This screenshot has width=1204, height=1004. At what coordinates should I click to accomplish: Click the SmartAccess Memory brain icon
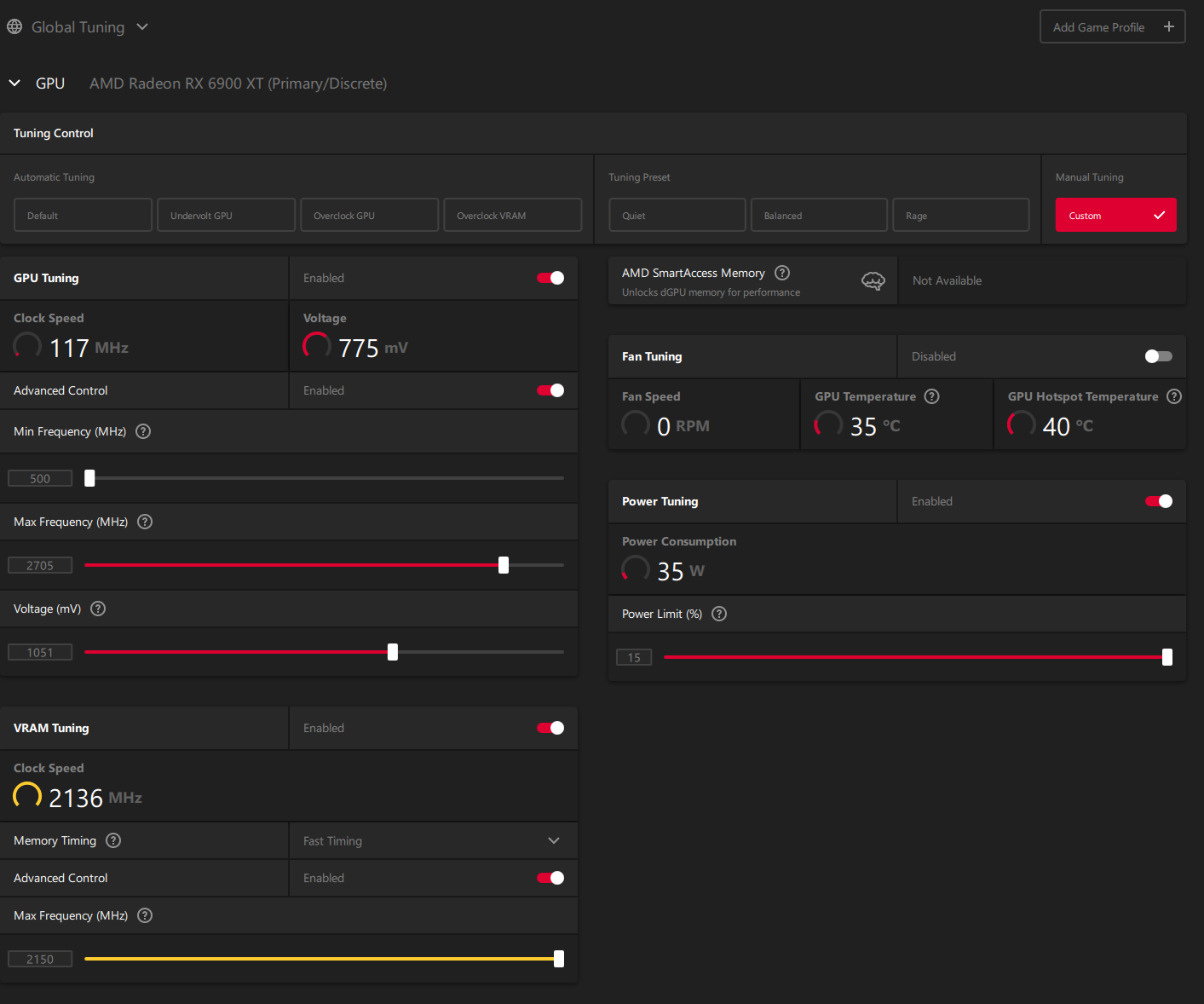873,280
